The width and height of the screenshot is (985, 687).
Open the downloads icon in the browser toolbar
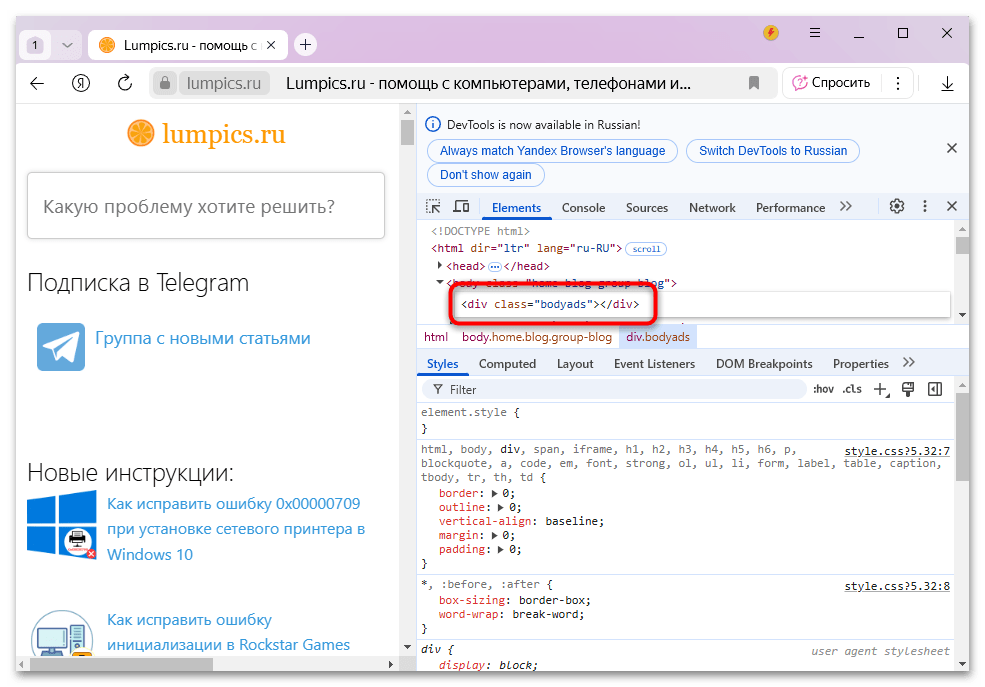(x=947, y=84)
